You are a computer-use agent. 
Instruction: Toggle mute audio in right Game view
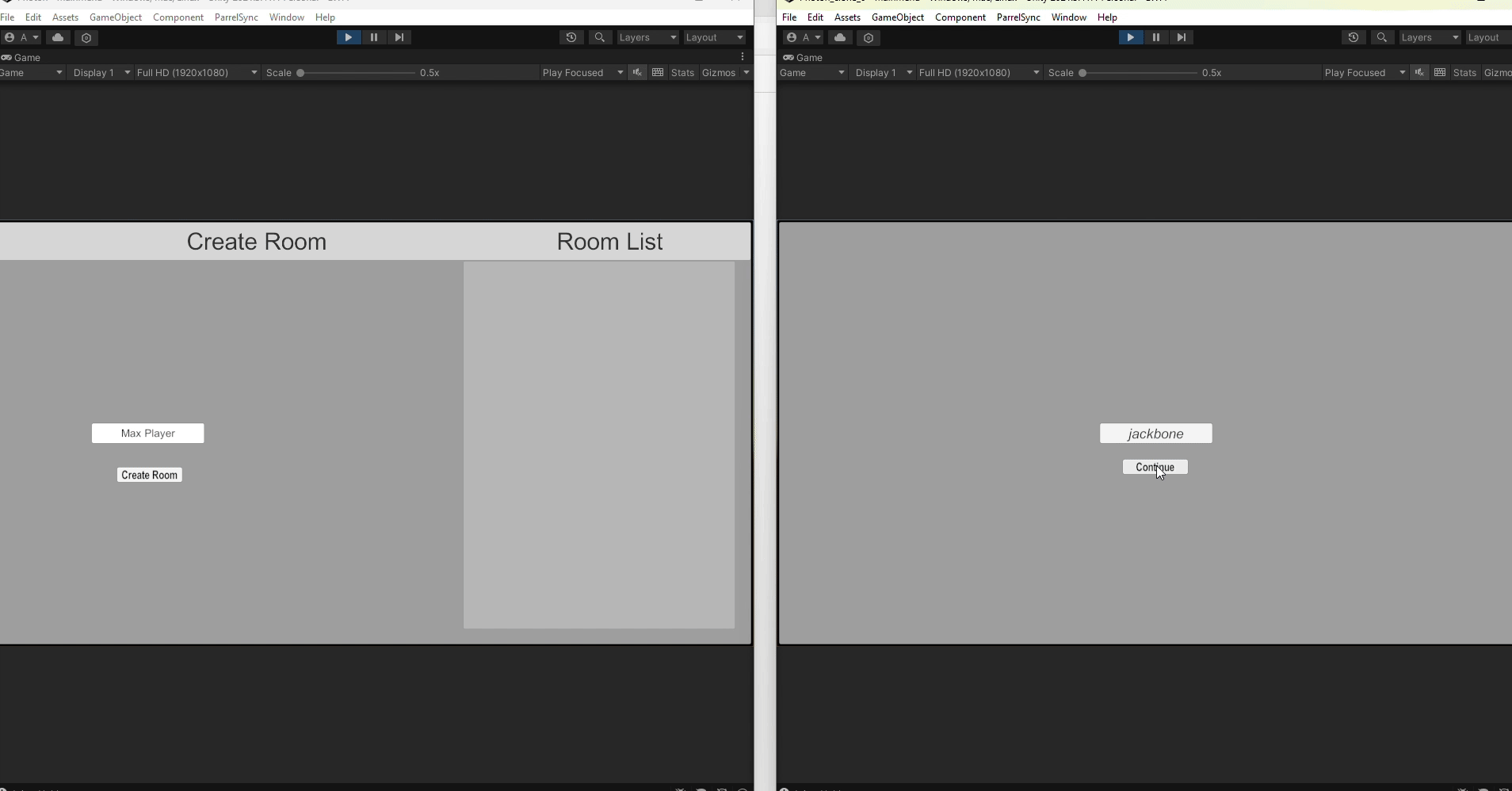(x=1419, y=72)
